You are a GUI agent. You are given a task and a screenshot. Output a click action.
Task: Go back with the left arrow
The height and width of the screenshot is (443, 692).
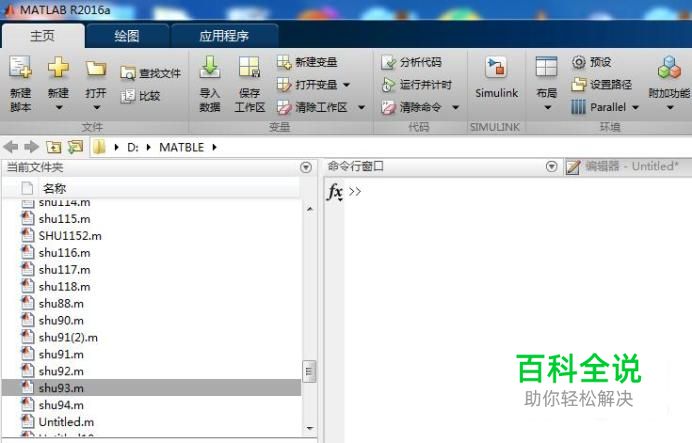click(x=11, y=147)
